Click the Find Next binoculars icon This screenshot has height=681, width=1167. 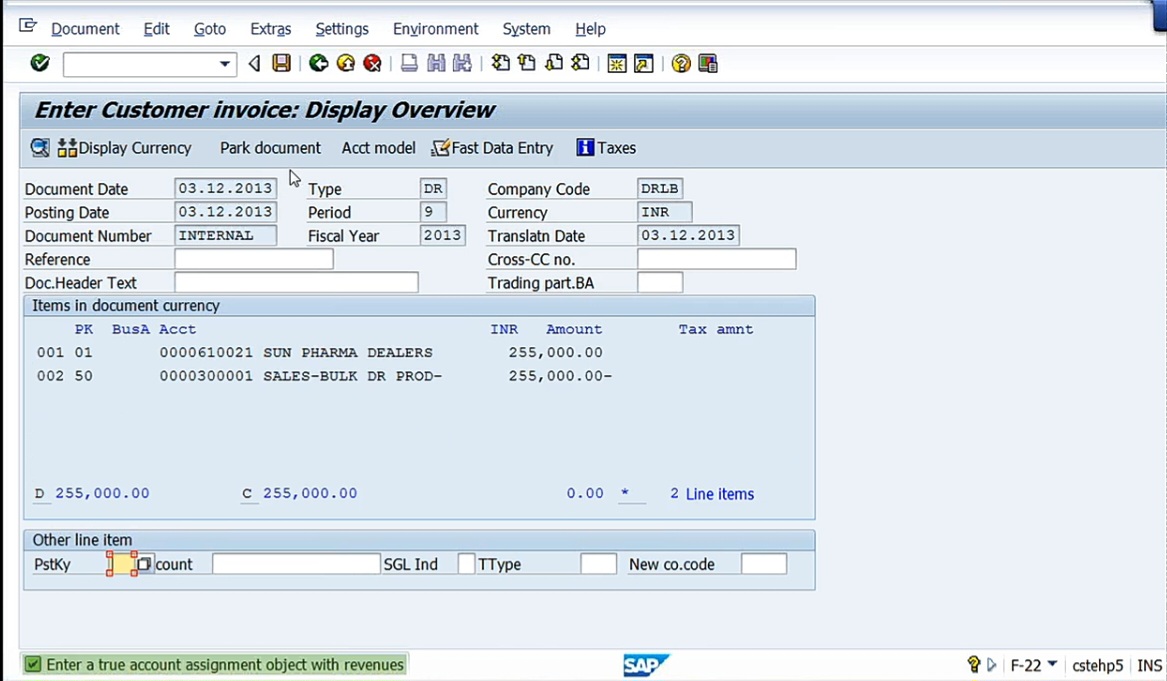(462, 63)
